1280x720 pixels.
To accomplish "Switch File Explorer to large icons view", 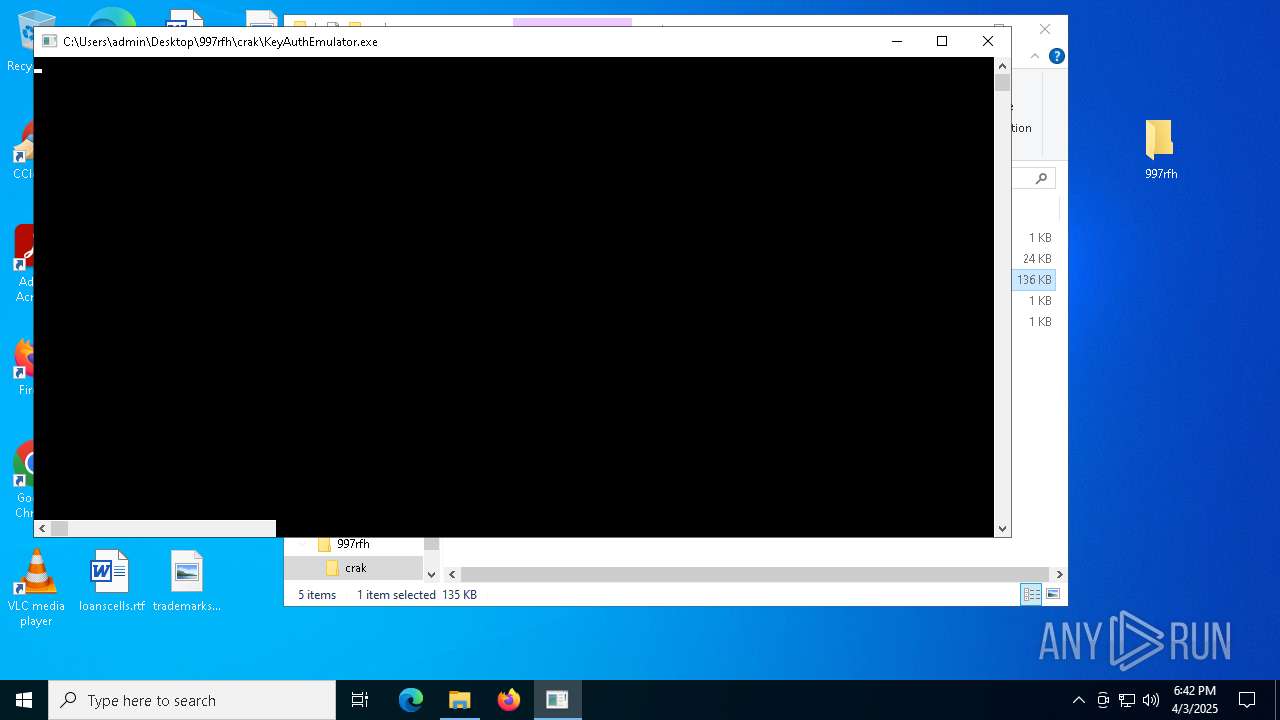I will pyautogui.click(x=1052, y=594).
